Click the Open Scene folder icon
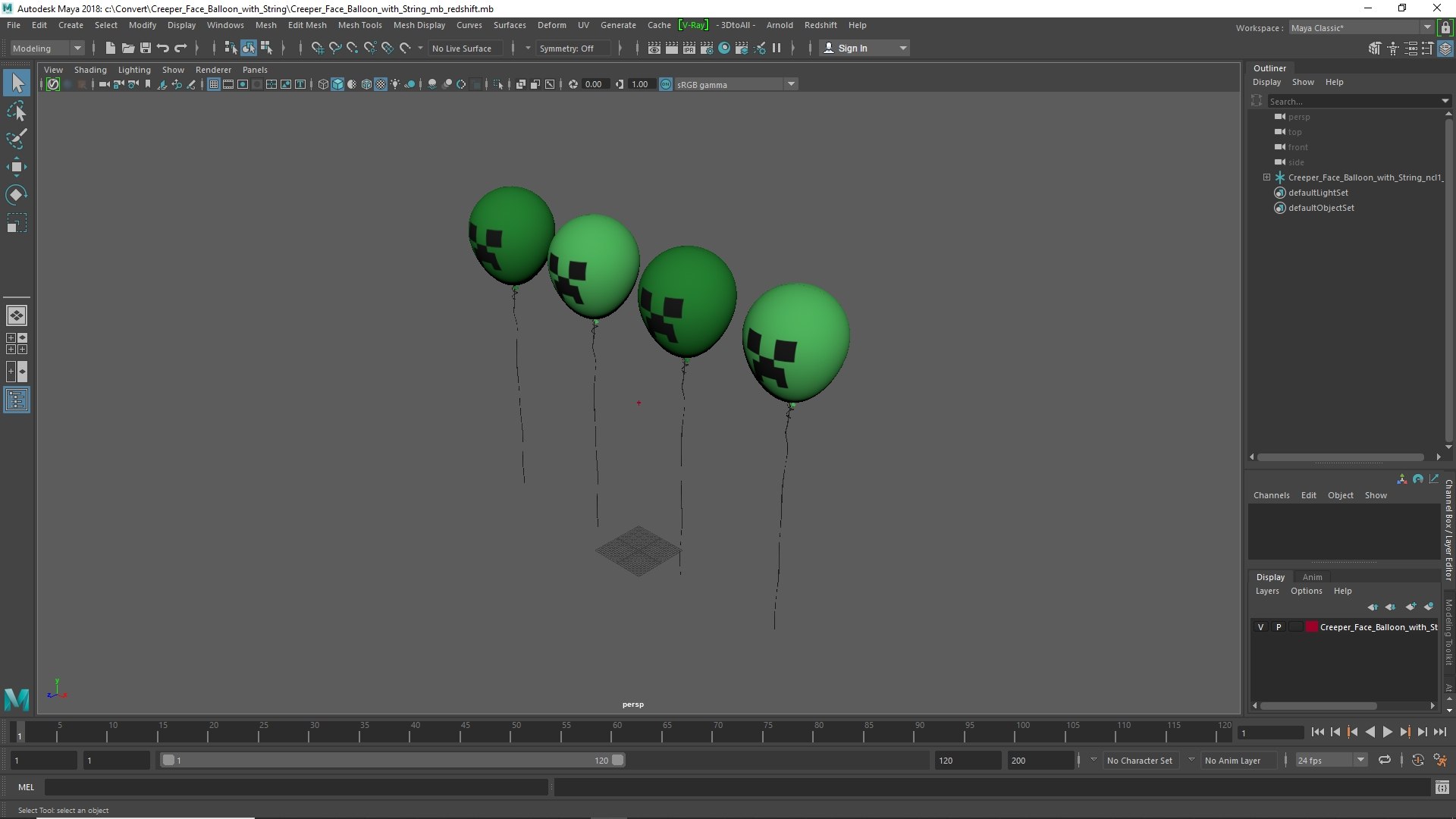The image size is (1456, 819). [127, 48]
